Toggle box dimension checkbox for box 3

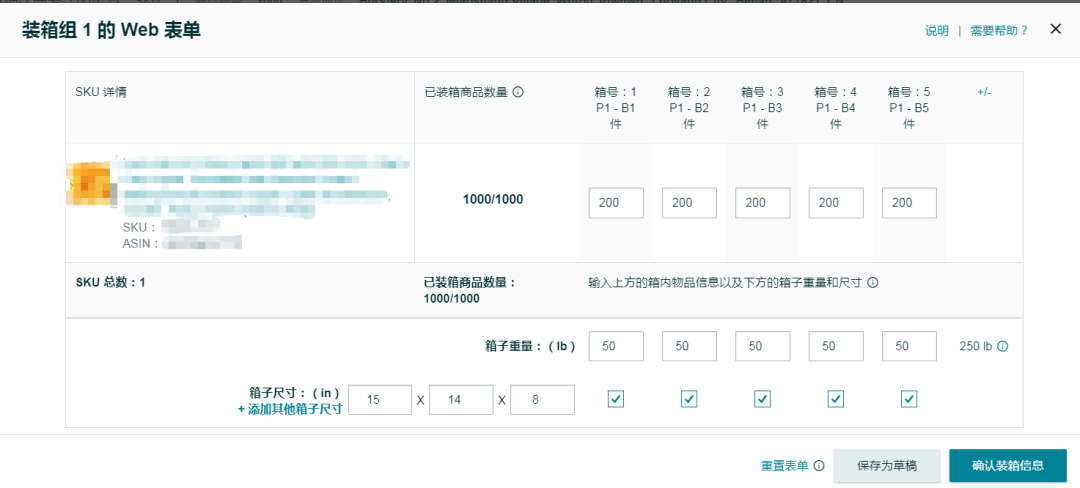[x=762, y=399]
